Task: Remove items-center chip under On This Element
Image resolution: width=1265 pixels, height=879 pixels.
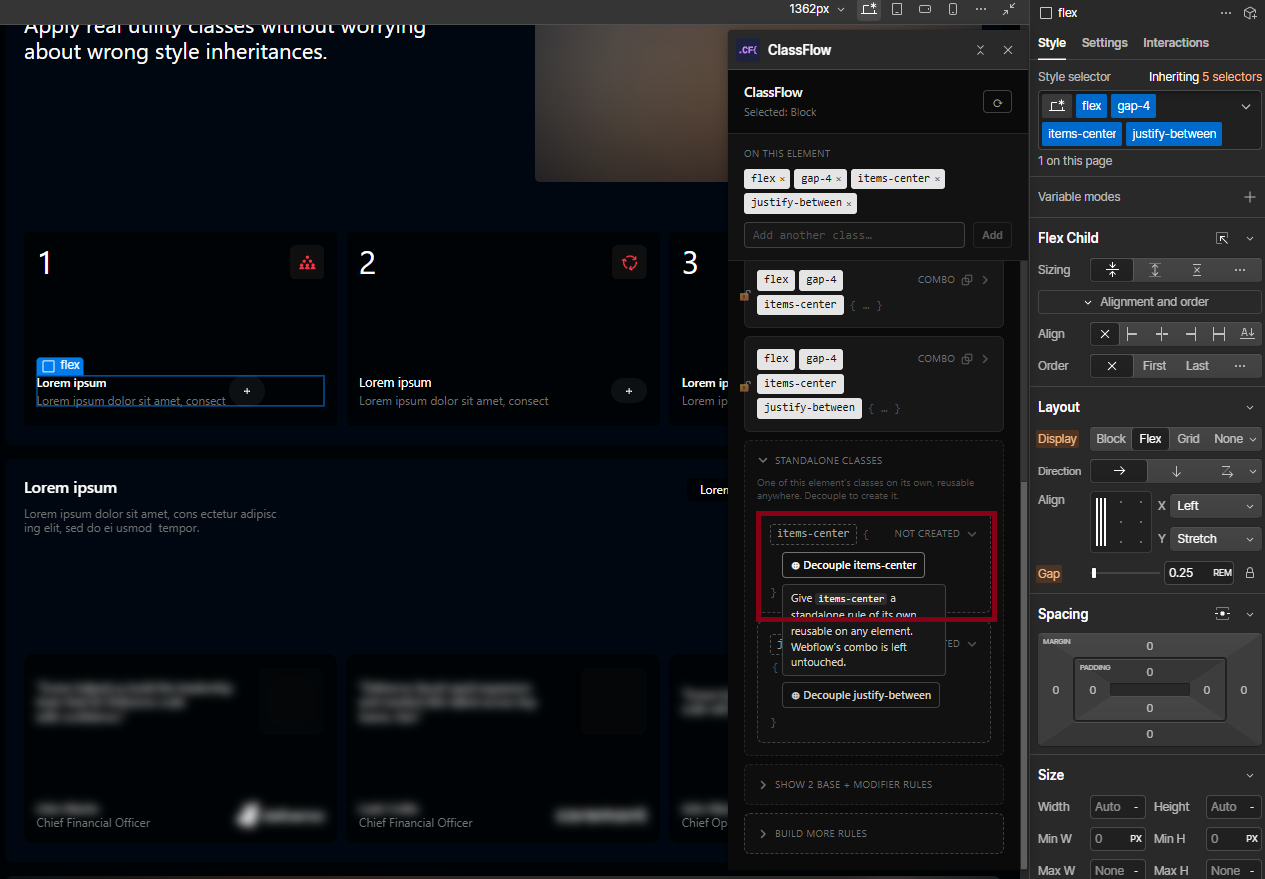Action: pyautogui.click(x=937, y=179)
